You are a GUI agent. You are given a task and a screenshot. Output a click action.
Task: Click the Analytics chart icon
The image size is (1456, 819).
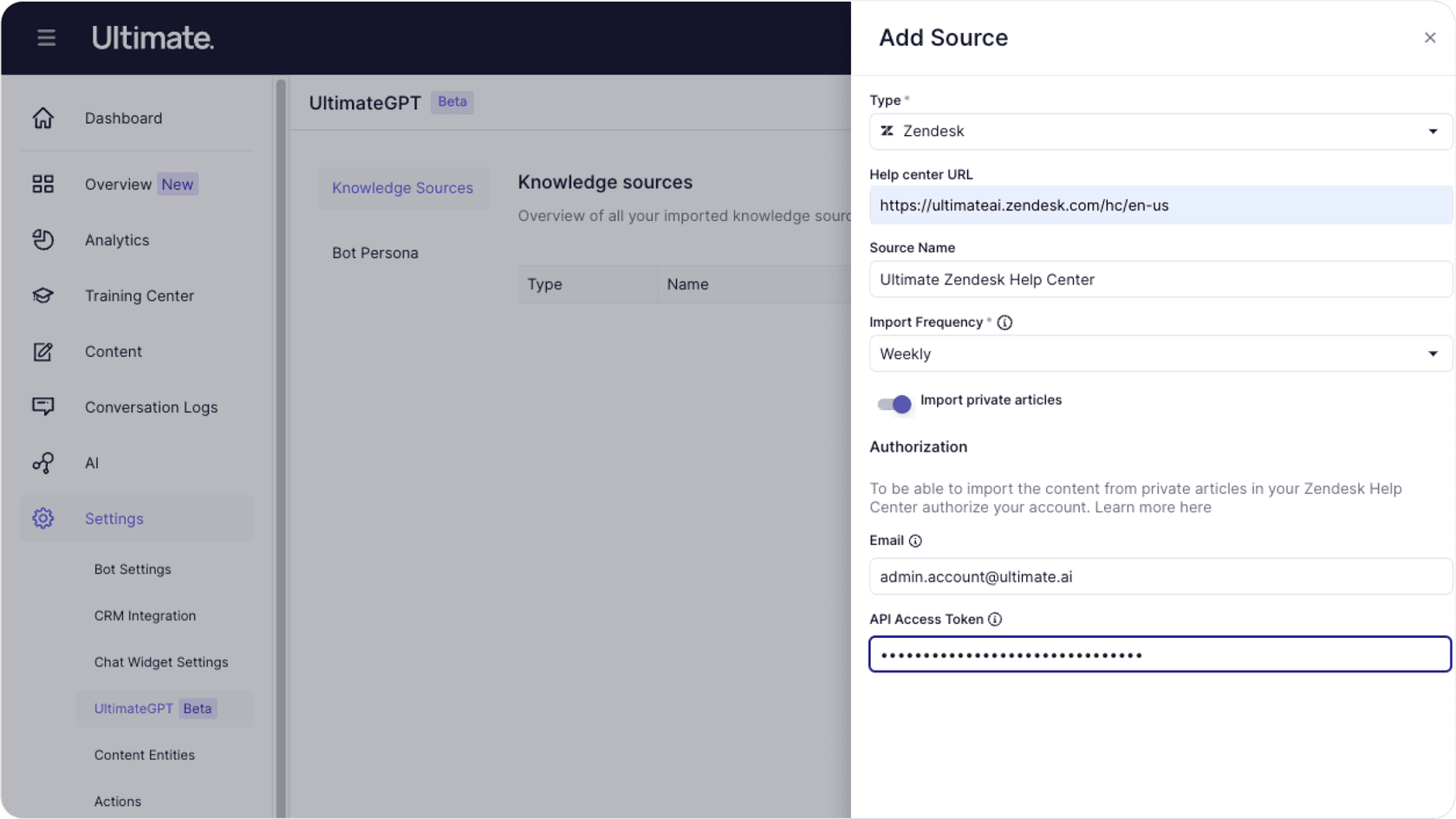[x=43, y=240]
